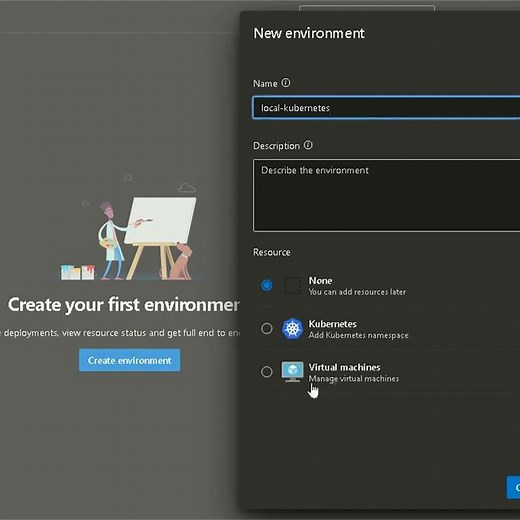The width and height of the screenshot is (520, 520).
Task: Click the dotted square None icon
Action: tap(292, 285)
